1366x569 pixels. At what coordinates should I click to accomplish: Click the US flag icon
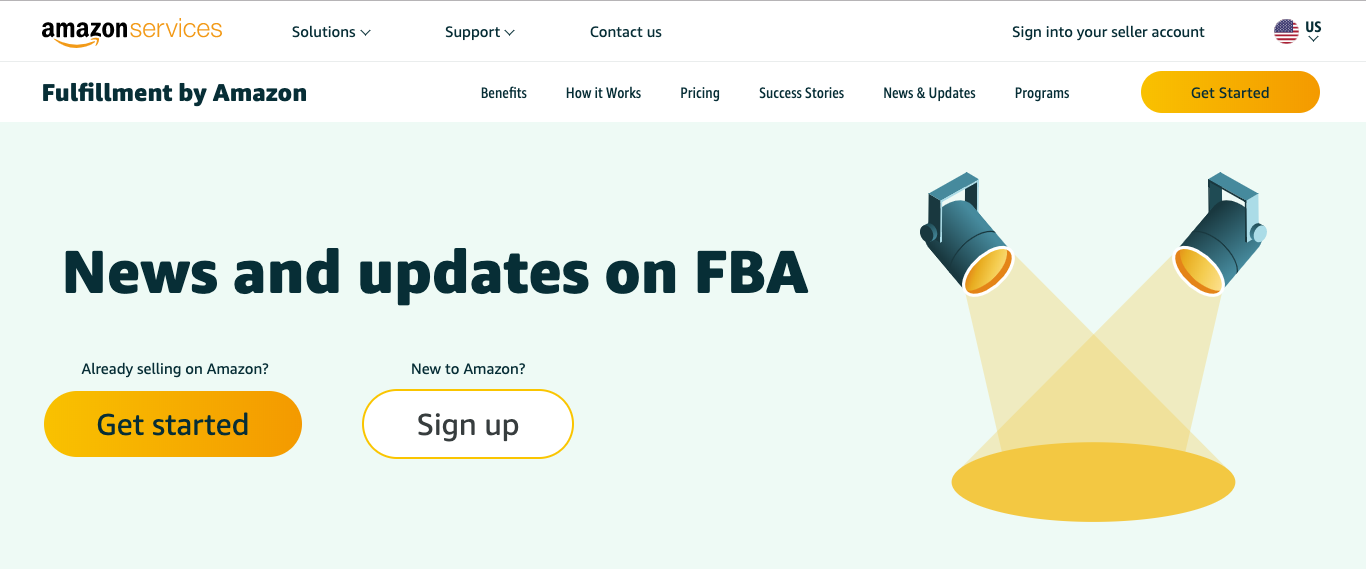[1286, 31]
